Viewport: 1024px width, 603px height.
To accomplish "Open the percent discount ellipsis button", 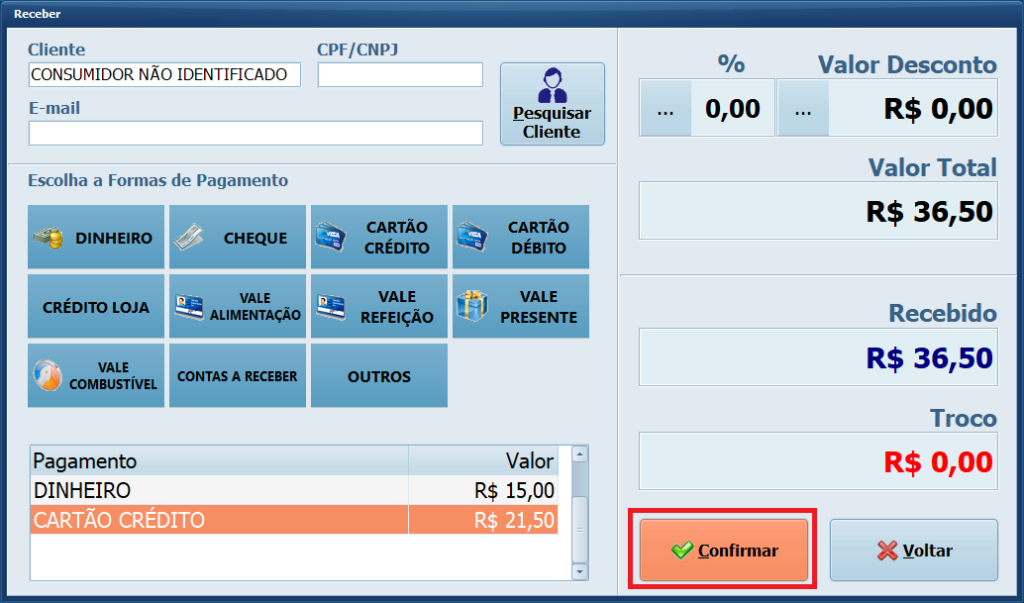I will [x=665, y=109].
